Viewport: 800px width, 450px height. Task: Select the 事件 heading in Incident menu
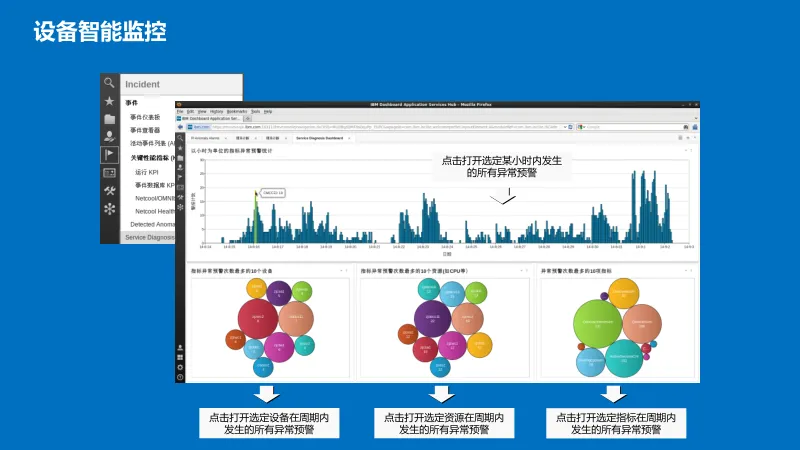132,103
